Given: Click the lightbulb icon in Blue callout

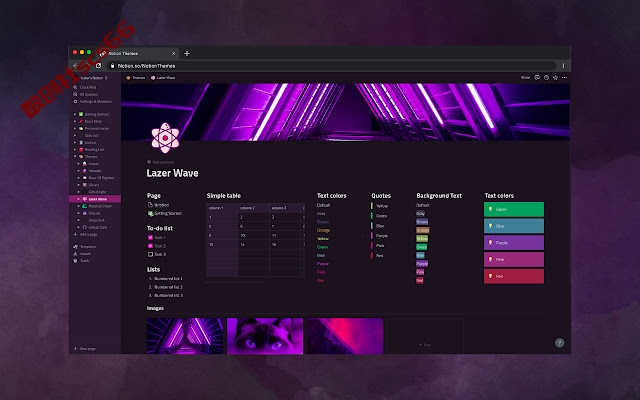Looking at the screenshot, I should [490, 226].
